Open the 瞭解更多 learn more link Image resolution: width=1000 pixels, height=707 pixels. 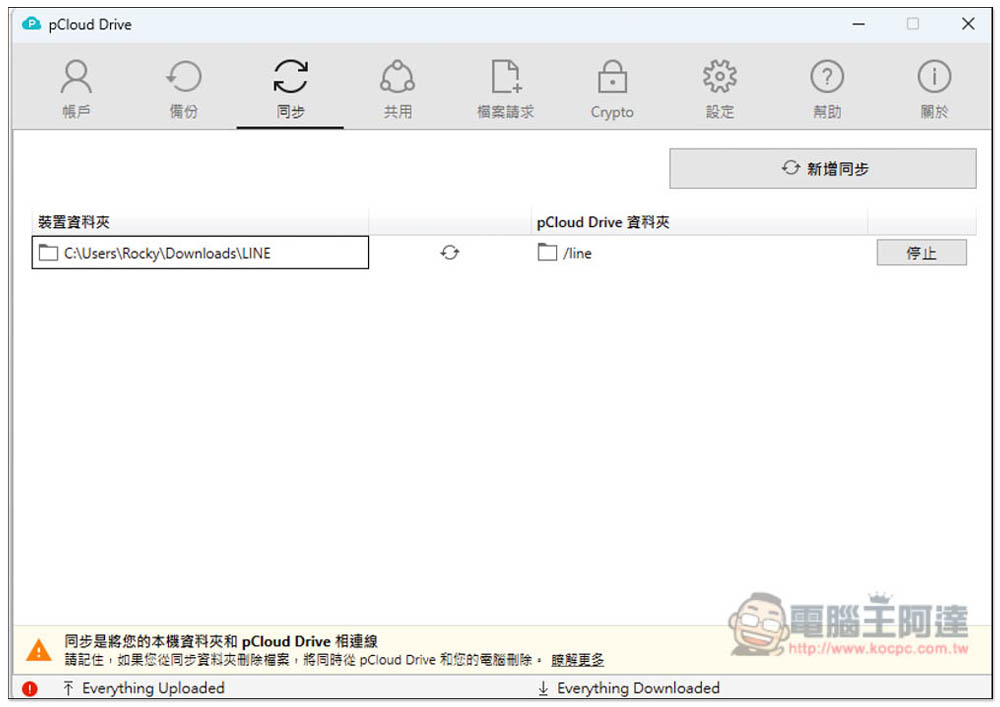coord(577,660)
